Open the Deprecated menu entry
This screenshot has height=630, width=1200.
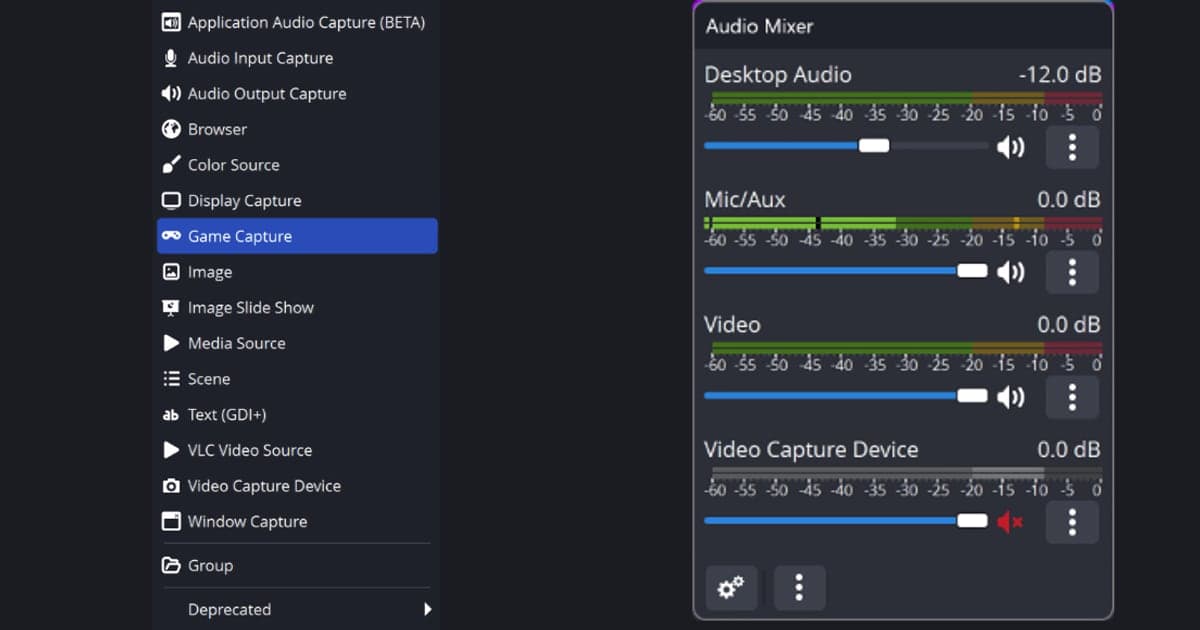[297, 609]
